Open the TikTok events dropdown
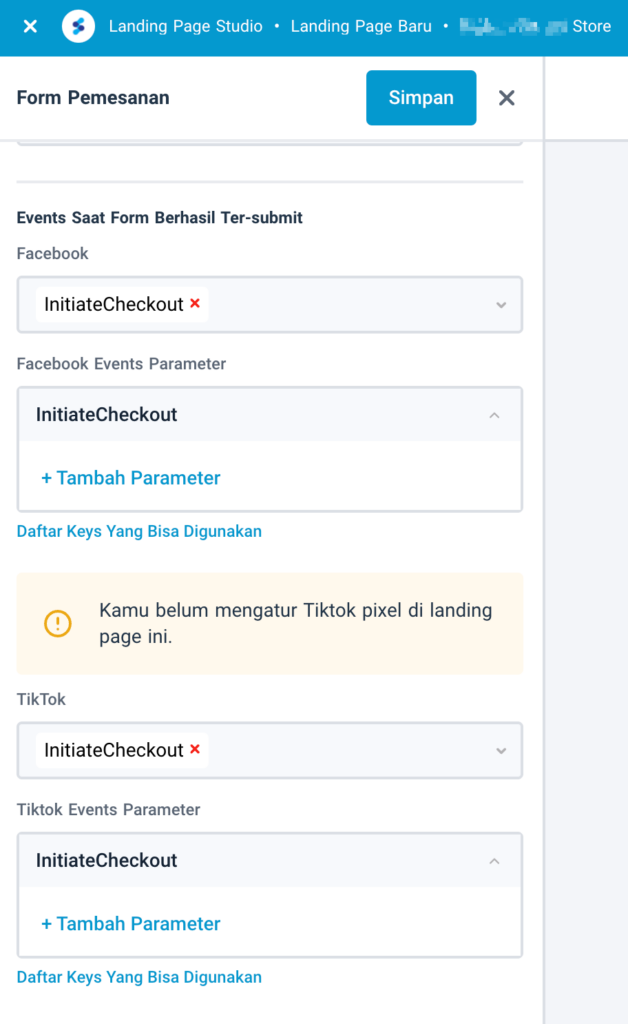This screenshot has width=628, height=1024. [x=500, y=751]
